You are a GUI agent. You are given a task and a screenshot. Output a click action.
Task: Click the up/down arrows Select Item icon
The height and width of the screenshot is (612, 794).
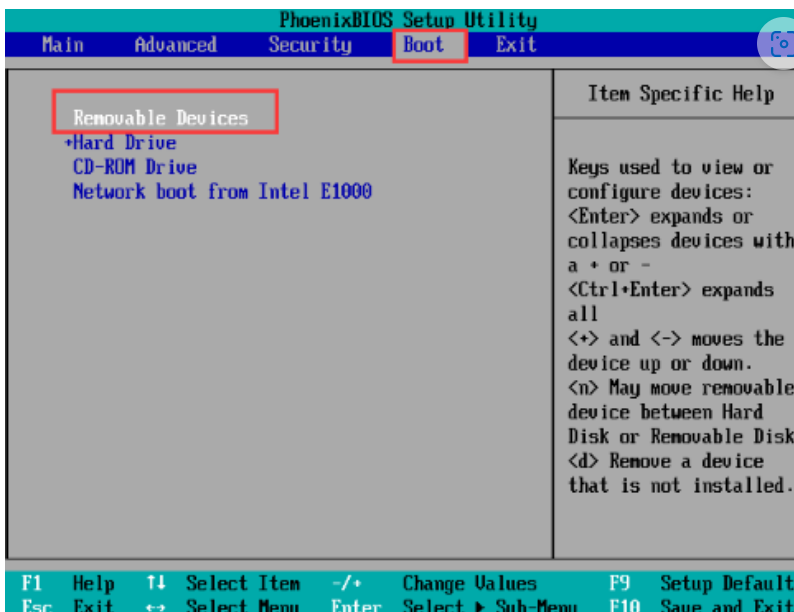coord(155,583)
